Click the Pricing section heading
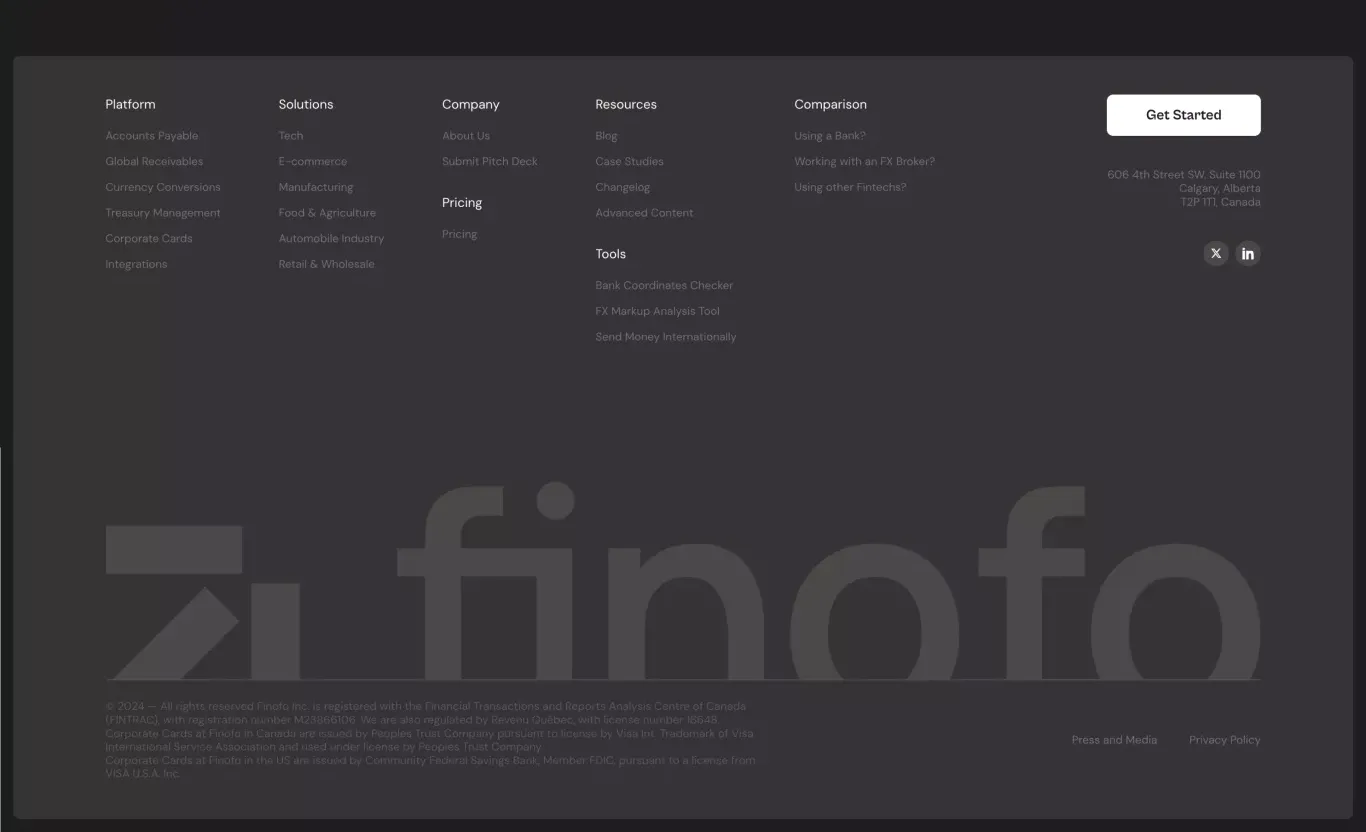The height and width of the screenshot is (832, 1366). pos(462,203)
